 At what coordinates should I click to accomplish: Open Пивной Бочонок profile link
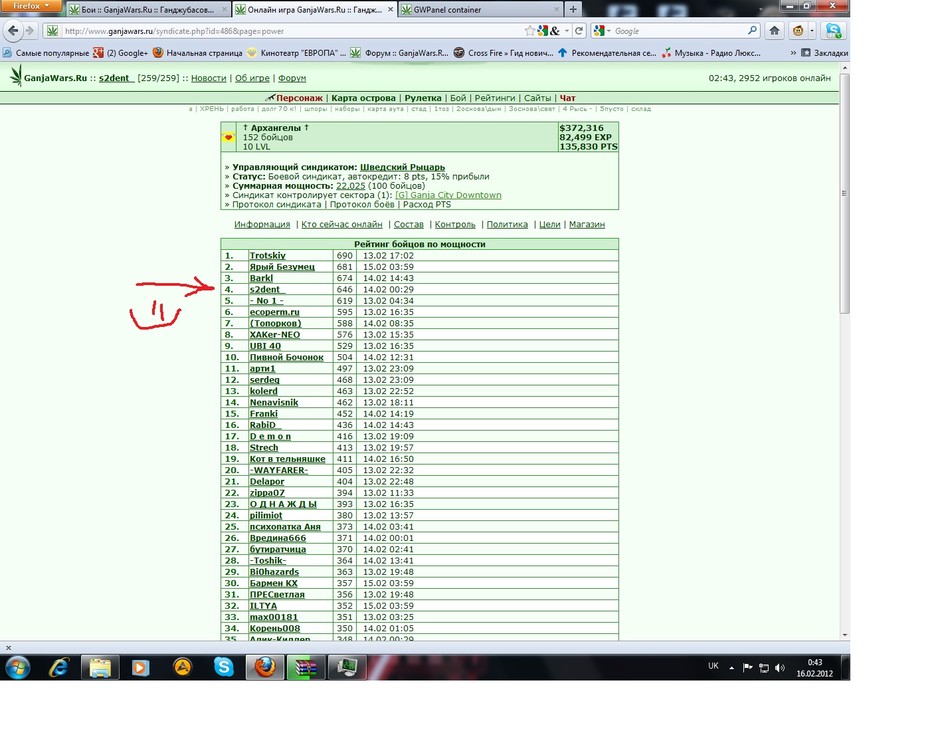(x=286, y=357)
